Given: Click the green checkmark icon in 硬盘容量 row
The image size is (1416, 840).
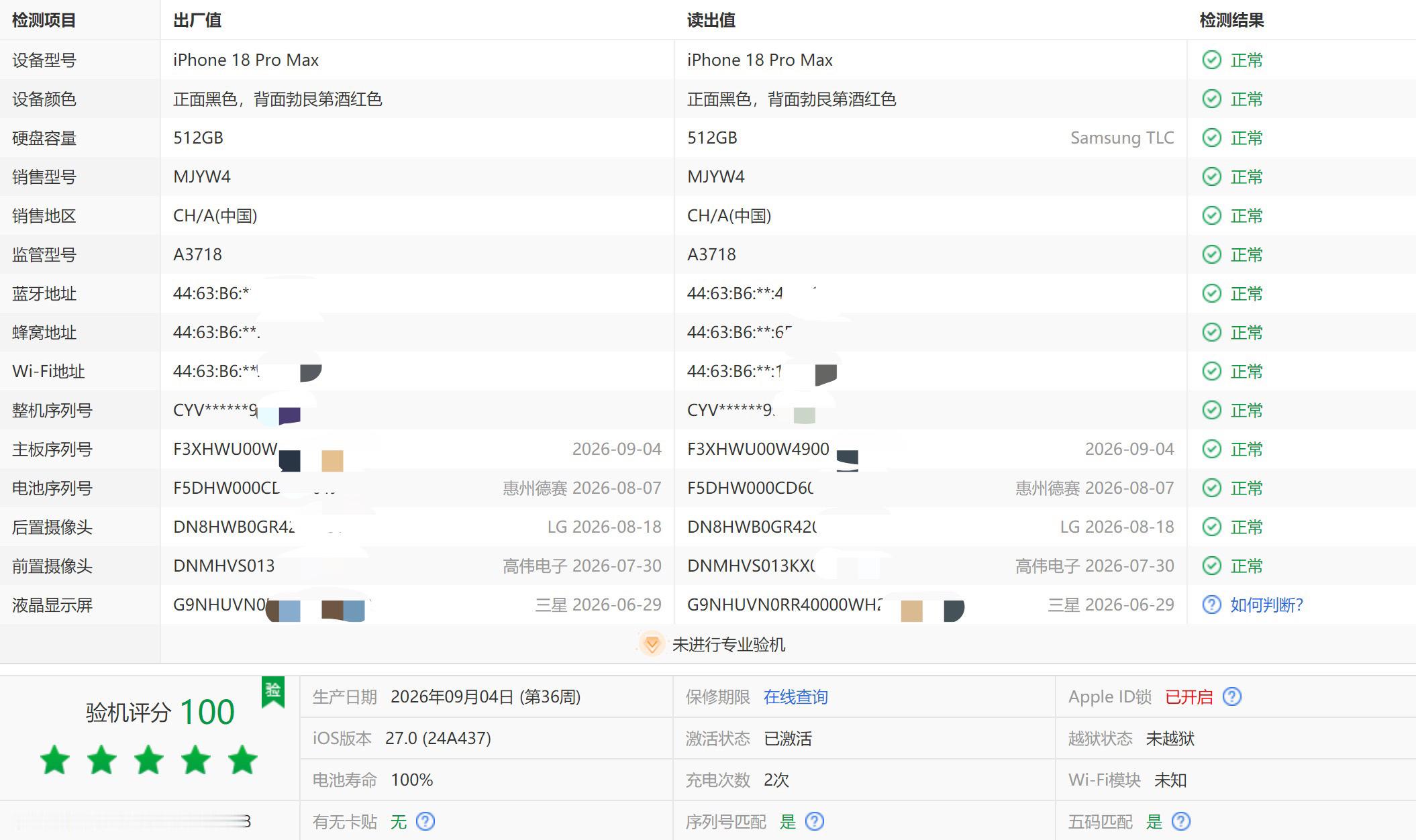Looking at the screenshot, I should click(1211, 138).
